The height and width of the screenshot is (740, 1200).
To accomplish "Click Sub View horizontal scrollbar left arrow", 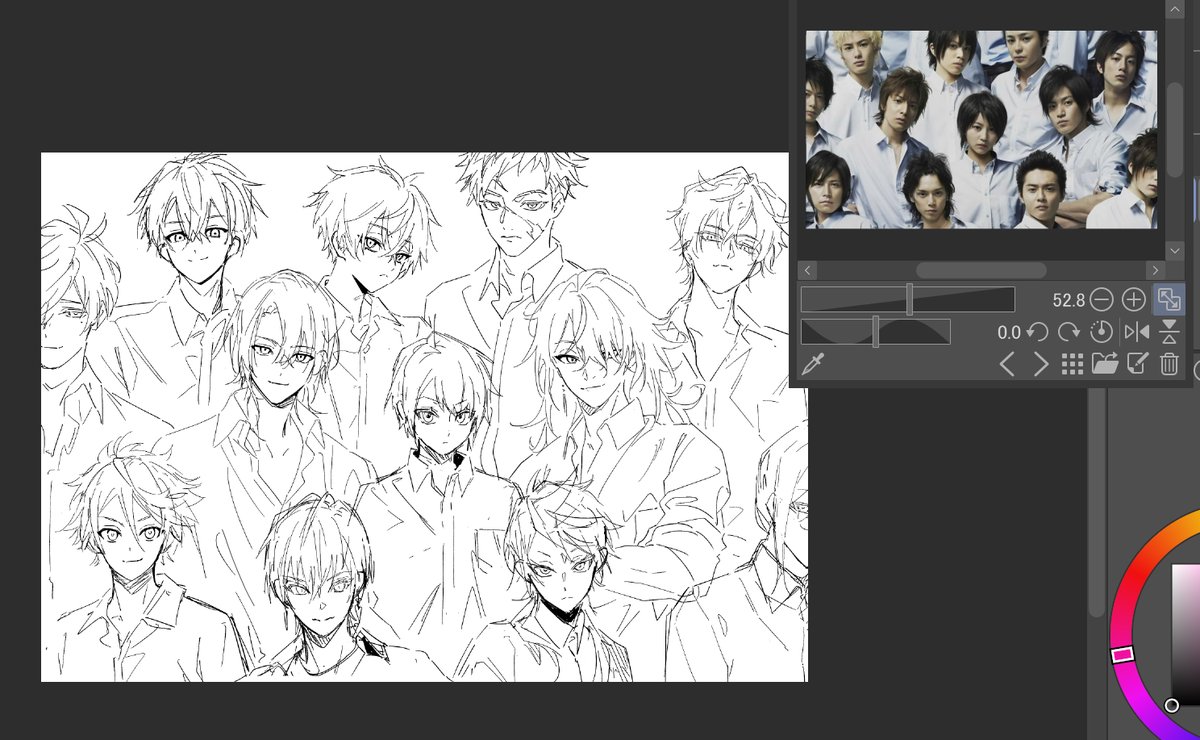I will coord(807,270).
